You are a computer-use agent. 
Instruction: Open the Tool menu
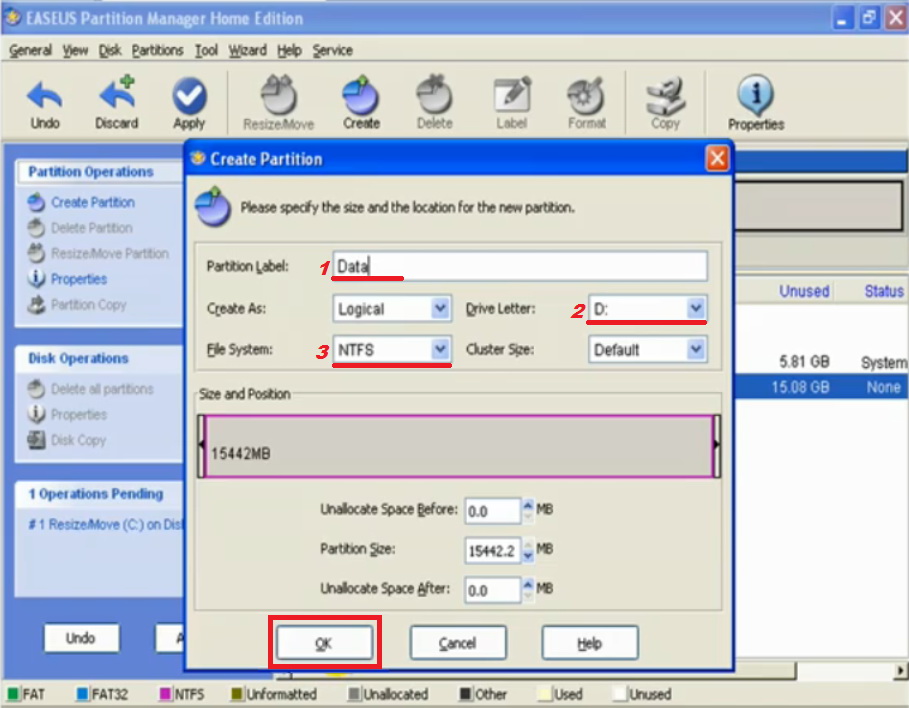point(206,50)
